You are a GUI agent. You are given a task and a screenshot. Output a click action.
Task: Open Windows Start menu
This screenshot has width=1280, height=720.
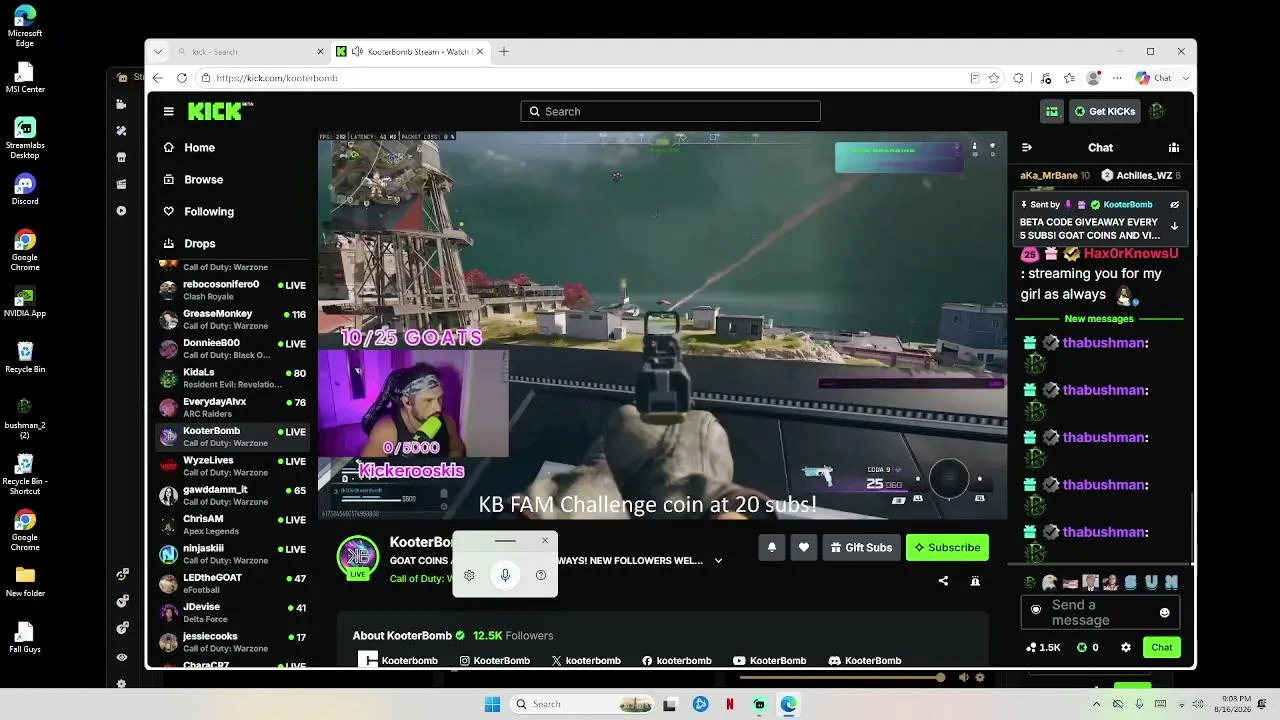click(x=492, y=704)
